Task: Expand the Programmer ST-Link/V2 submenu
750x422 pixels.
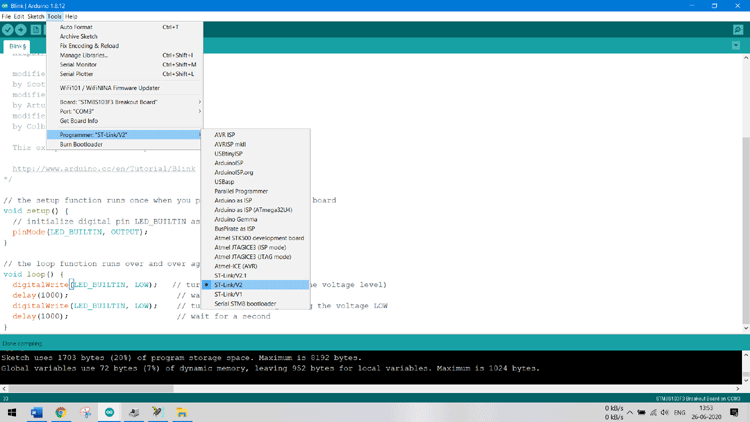Action: (x=124, y=135)
